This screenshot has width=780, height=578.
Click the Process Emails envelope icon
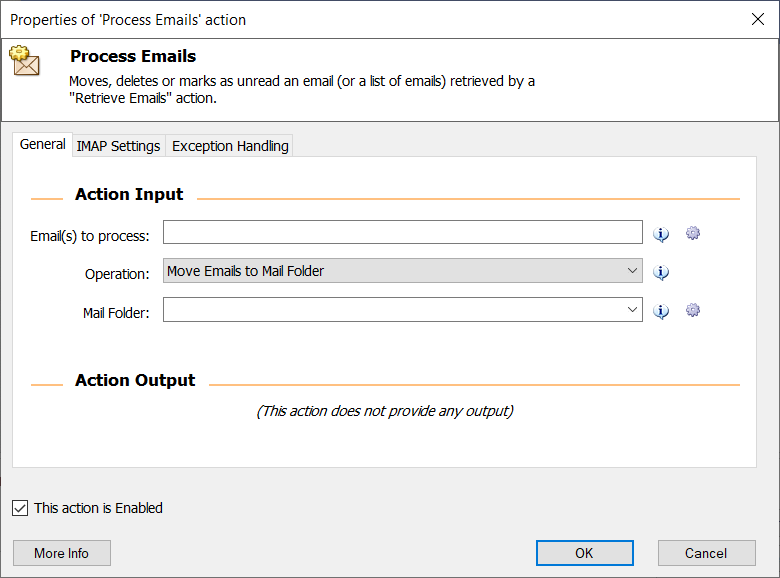24,61
